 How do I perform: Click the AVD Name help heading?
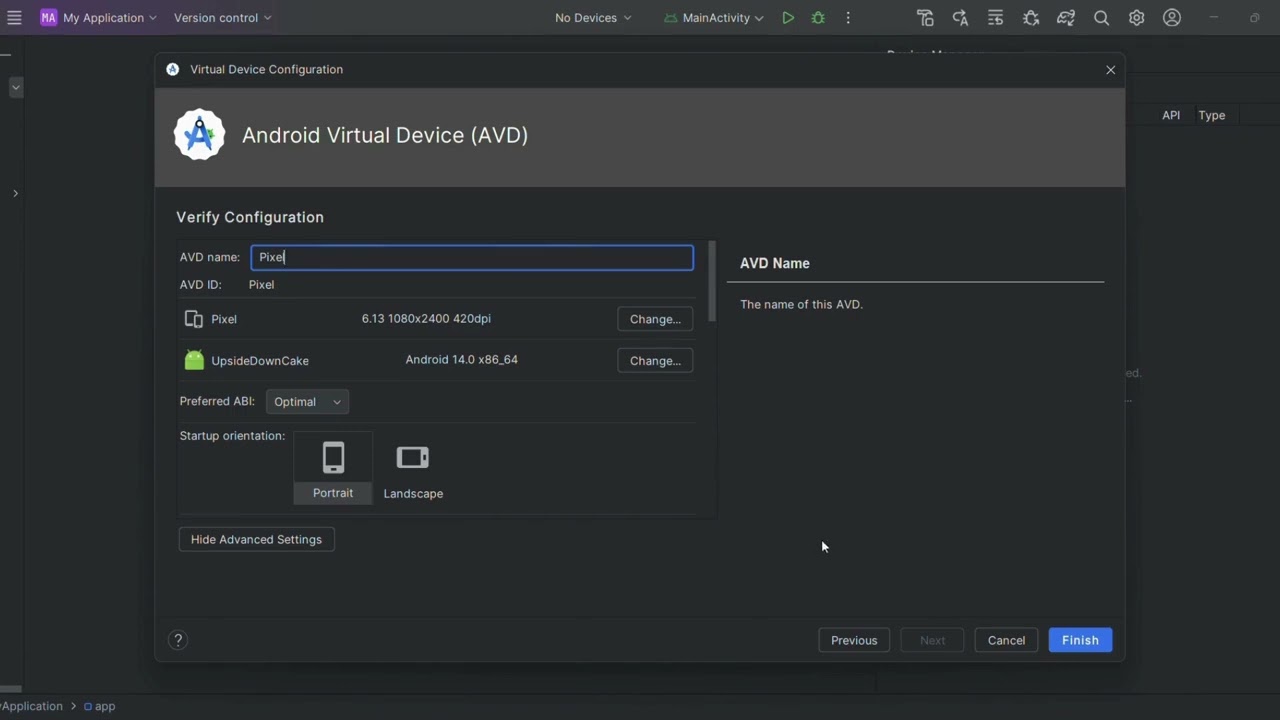775,263
